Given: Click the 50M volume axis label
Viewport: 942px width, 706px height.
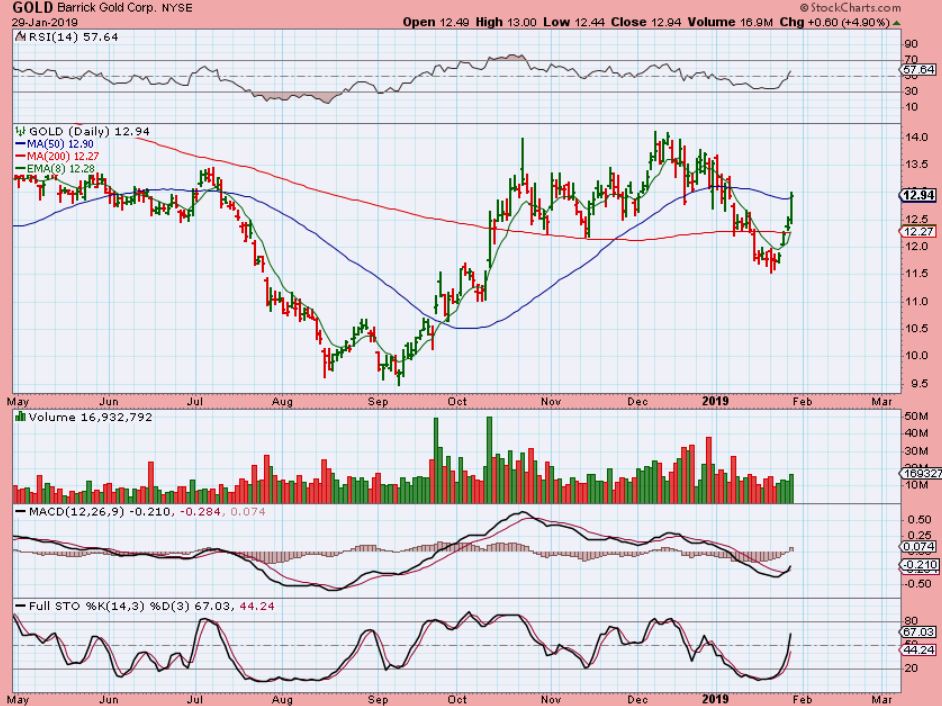Looking at the screenshot, I should (x=914, y=416).
